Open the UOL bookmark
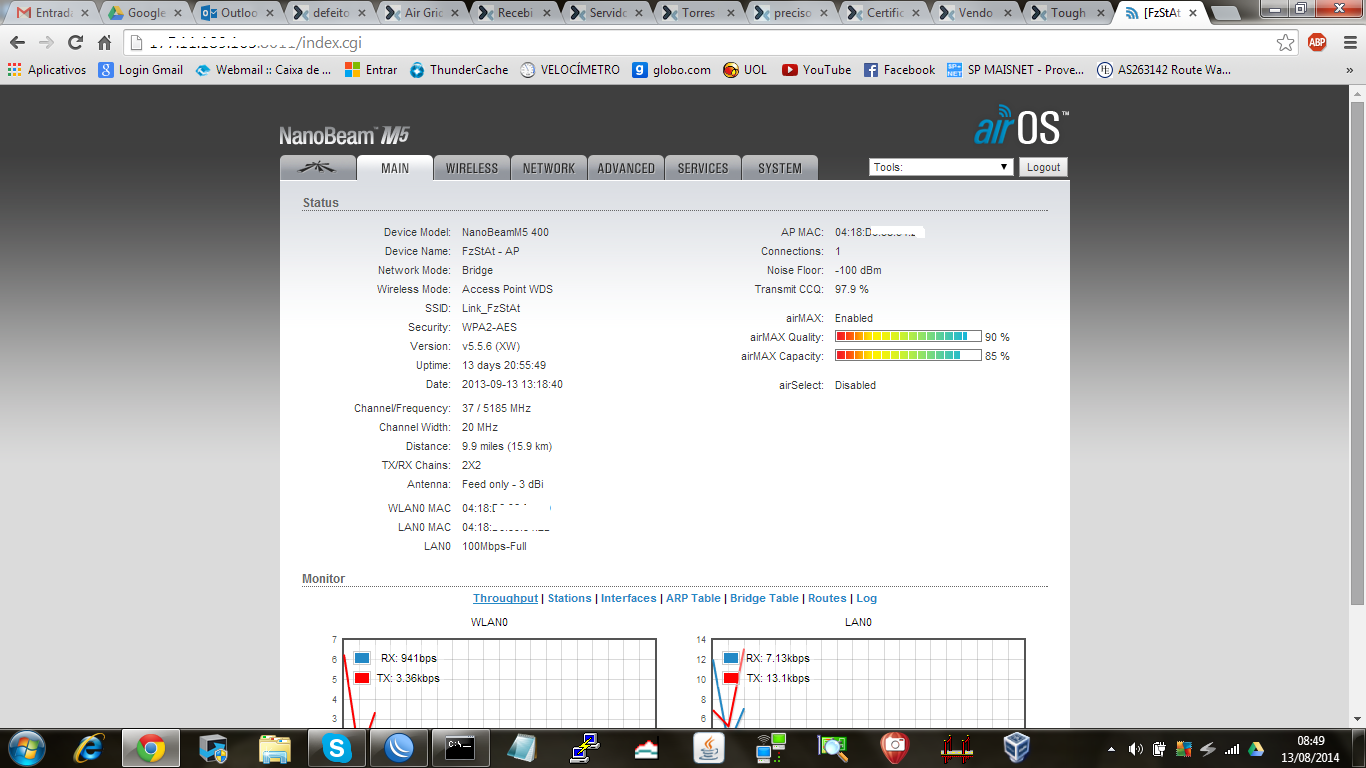This screenshot has width=1366, height=768. (745, 70)
